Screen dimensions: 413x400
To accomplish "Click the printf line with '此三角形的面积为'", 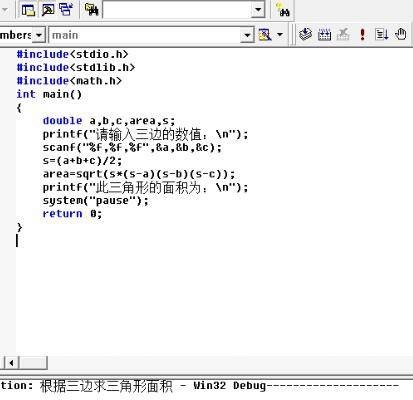I will coord(145,188).
